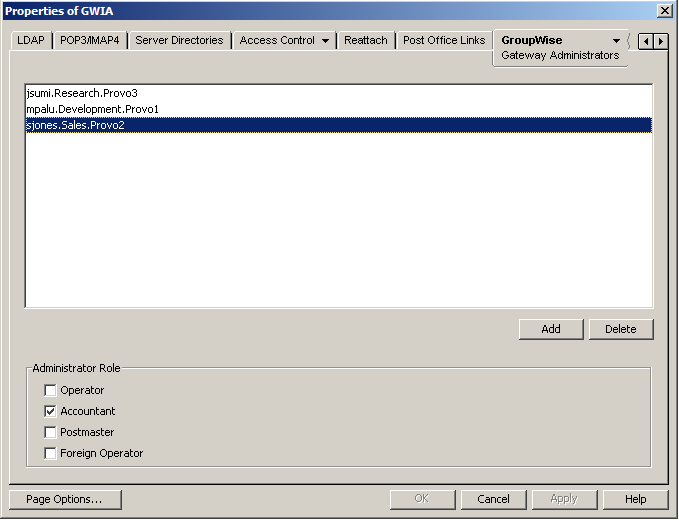The height and width of the screenshot is (520, 679).
Task: Enable the Postmaster role checkbox
Action: (x=50, y=432)
